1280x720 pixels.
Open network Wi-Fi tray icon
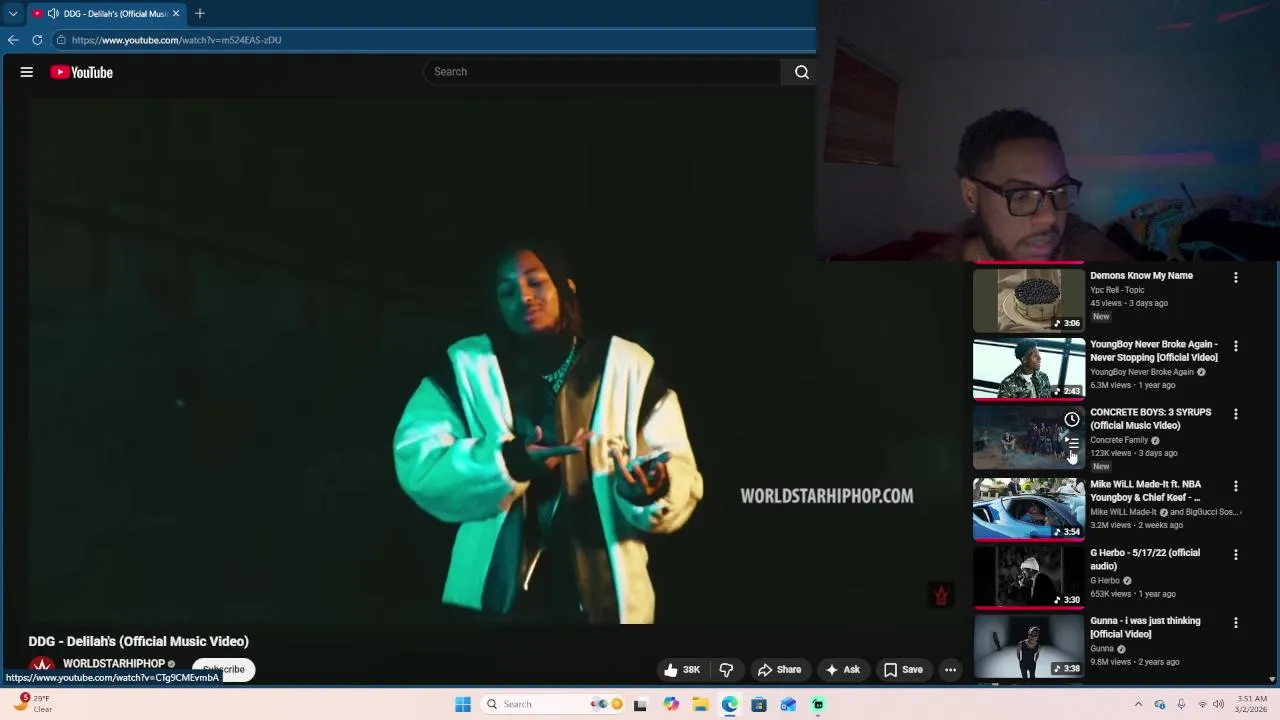[x=1202, y=704]
